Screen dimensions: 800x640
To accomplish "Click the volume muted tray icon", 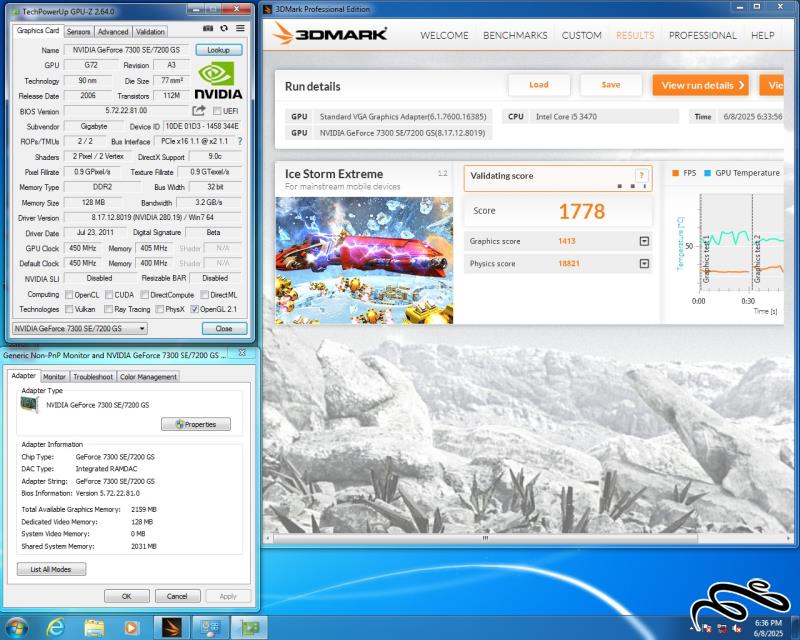I will tap(737, 628).
